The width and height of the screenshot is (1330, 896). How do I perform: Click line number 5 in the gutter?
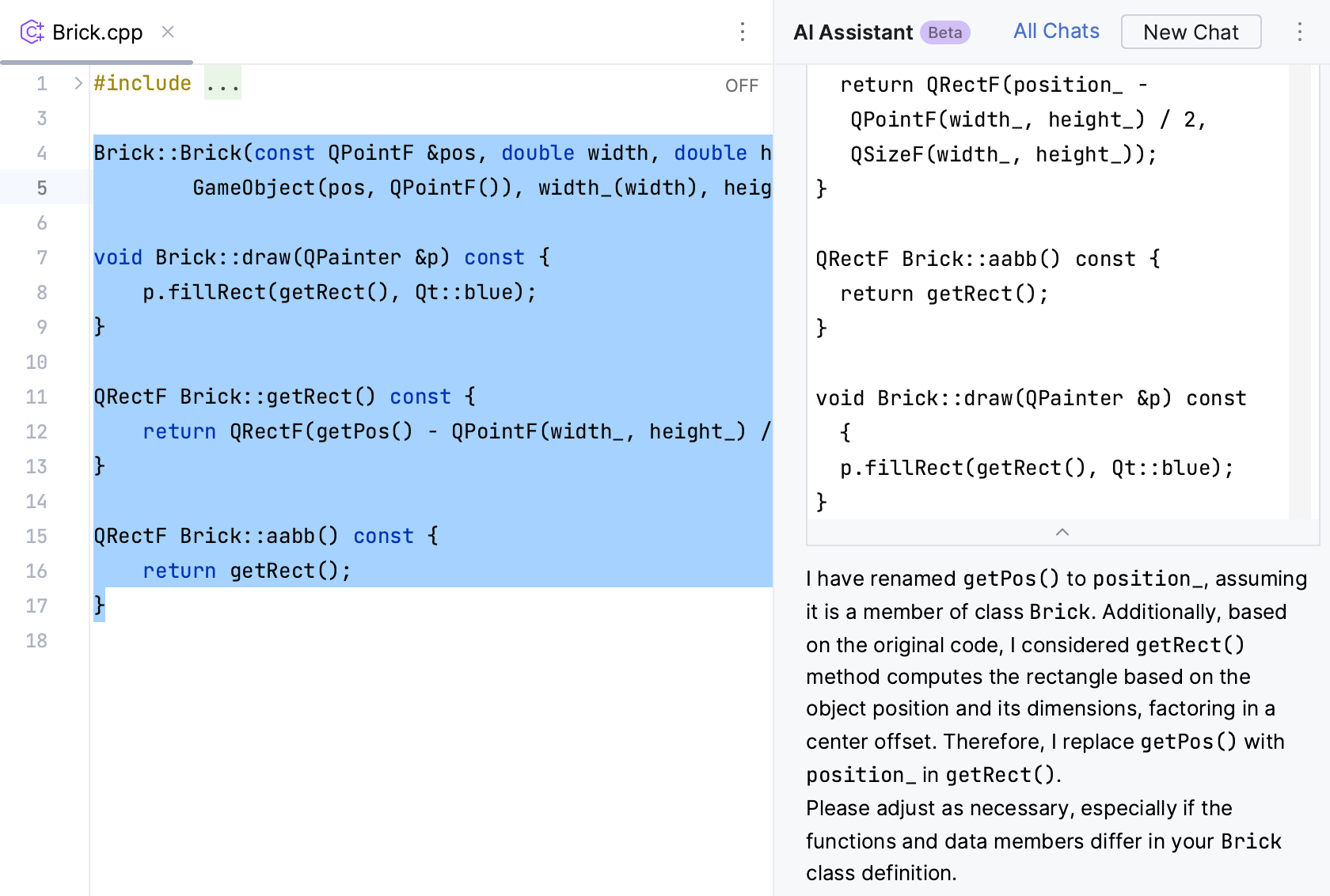tap(42, 188)
